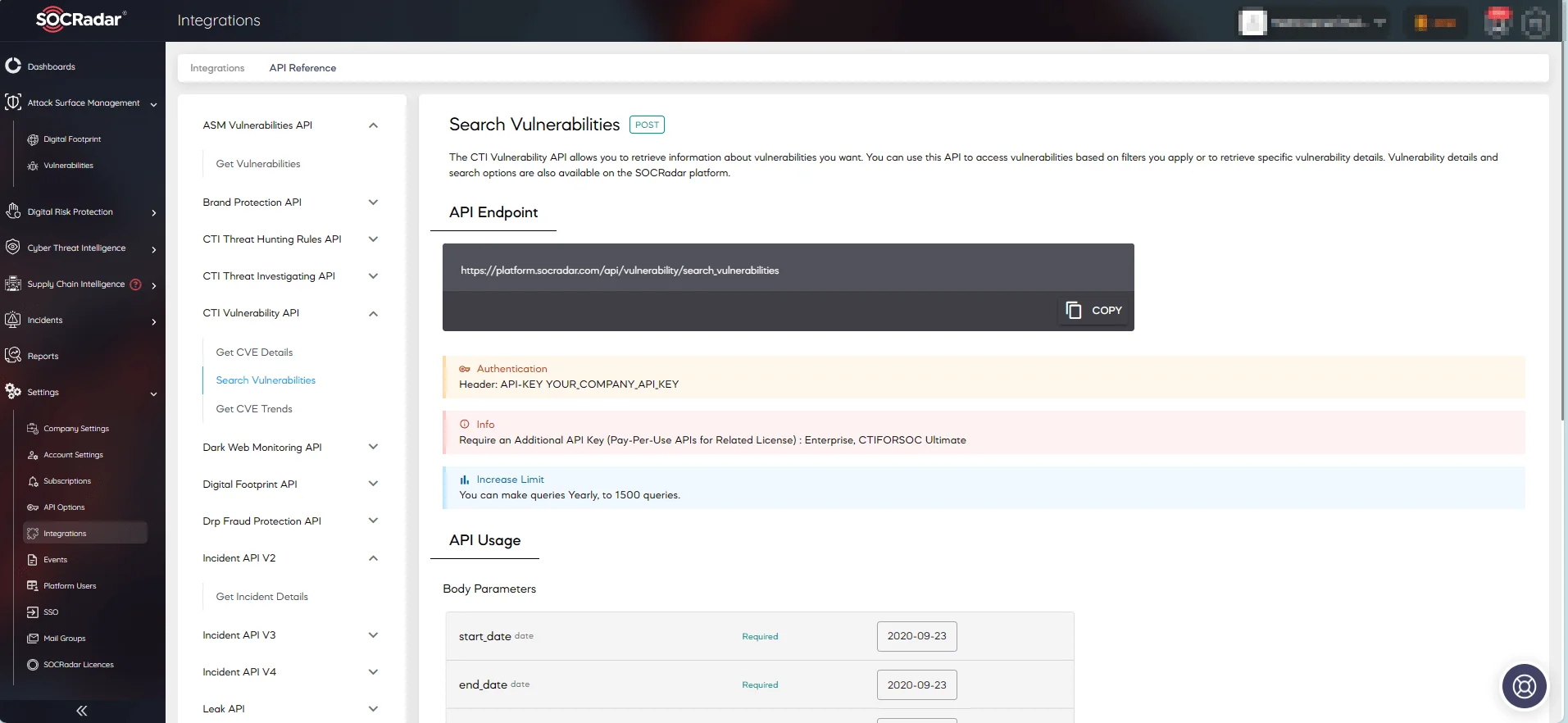Viewport: 1568px width, 723px height.
Task: Expand CTI Threat Hunting Rules API
Action: pyautogui.click(x=373, y=239)
